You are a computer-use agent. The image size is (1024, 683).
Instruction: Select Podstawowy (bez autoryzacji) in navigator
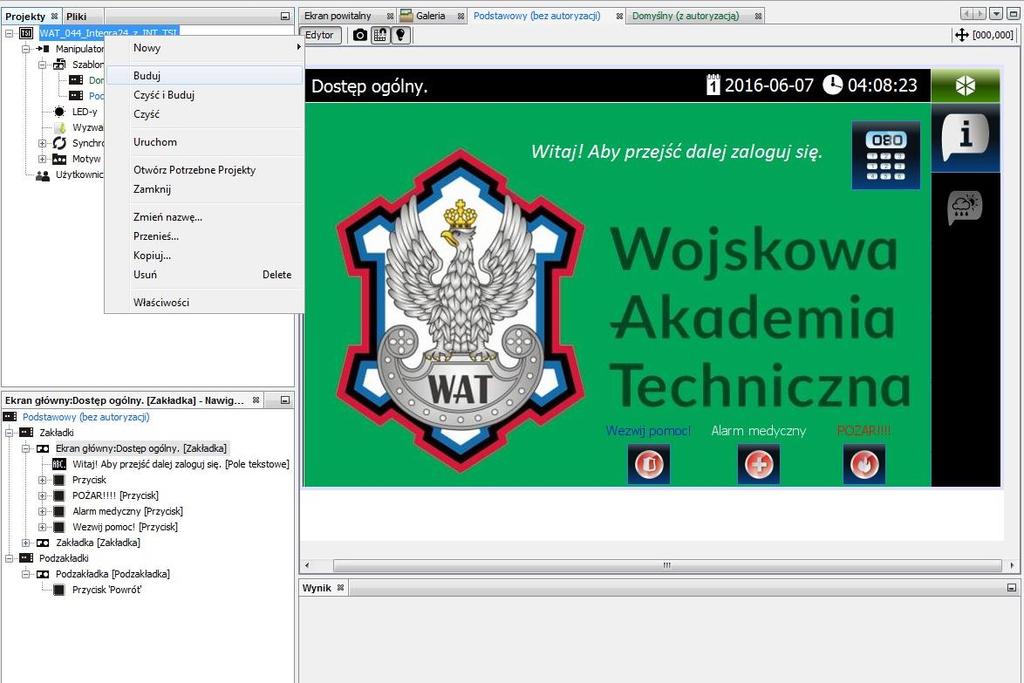[86, 417]
